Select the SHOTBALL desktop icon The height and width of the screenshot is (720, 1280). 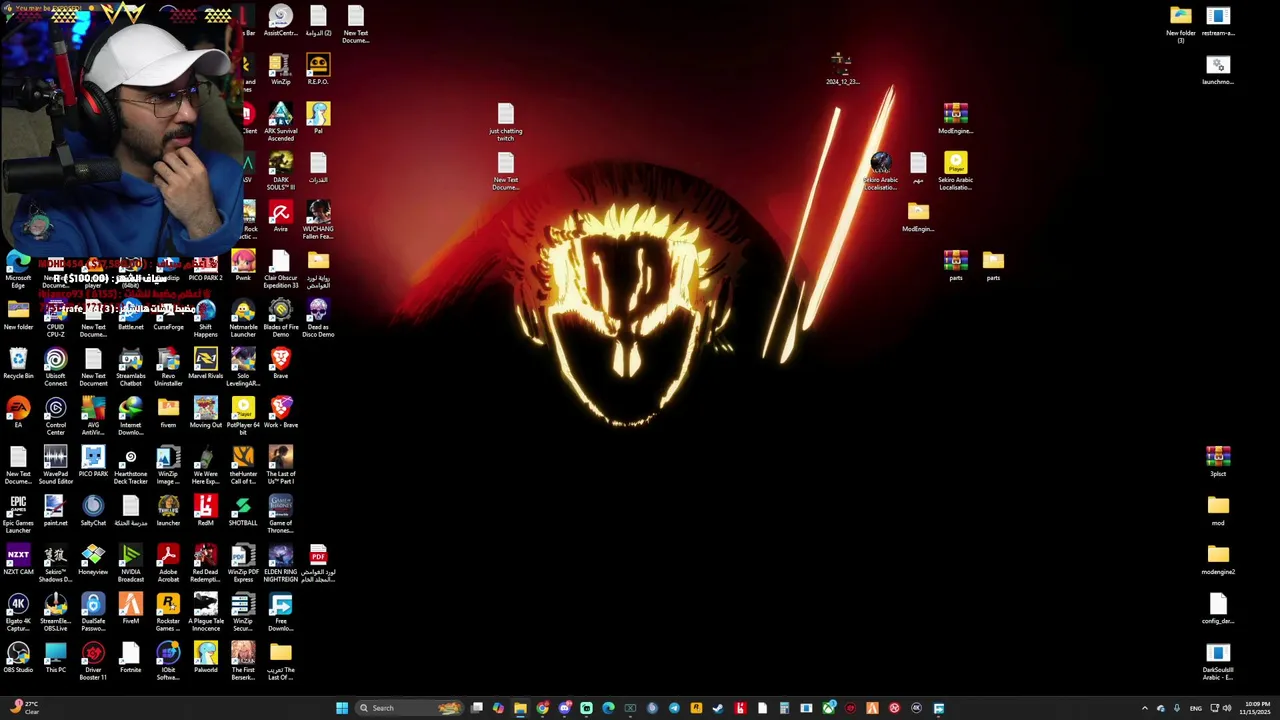point(243,511)
